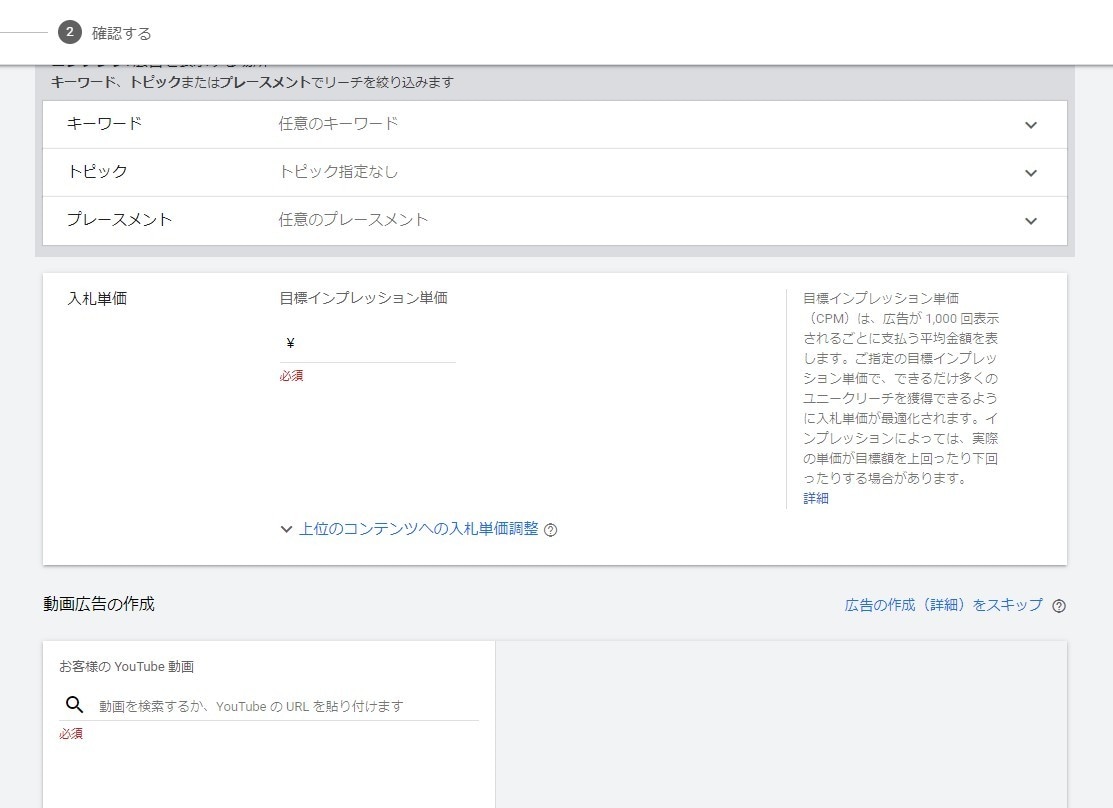Click the 目標インプレッション単価 field label
This screenshot has width=1113, height=808.
pos(363,297)
